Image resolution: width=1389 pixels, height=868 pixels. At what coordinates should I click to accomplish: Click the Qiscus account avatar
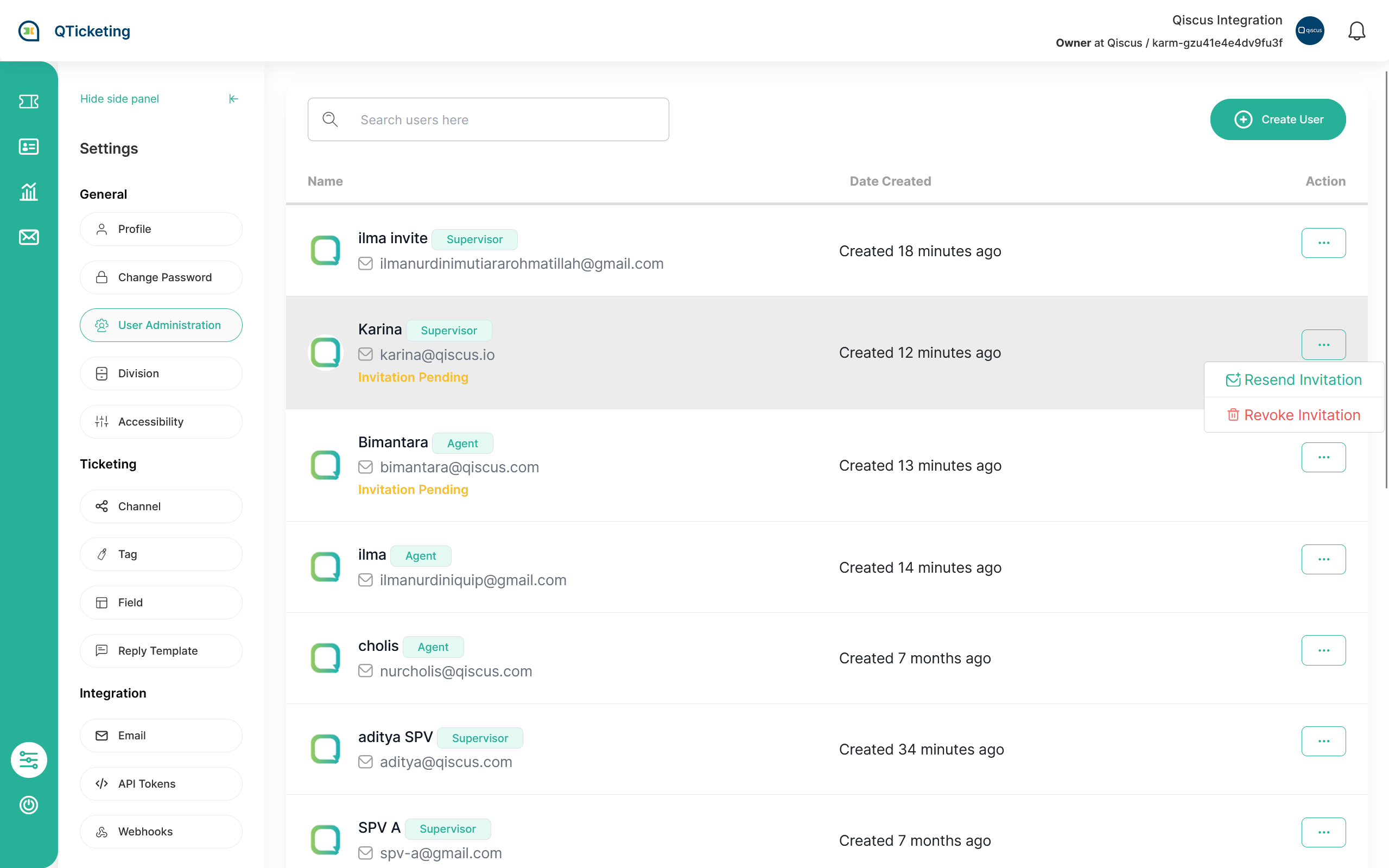1310,31
